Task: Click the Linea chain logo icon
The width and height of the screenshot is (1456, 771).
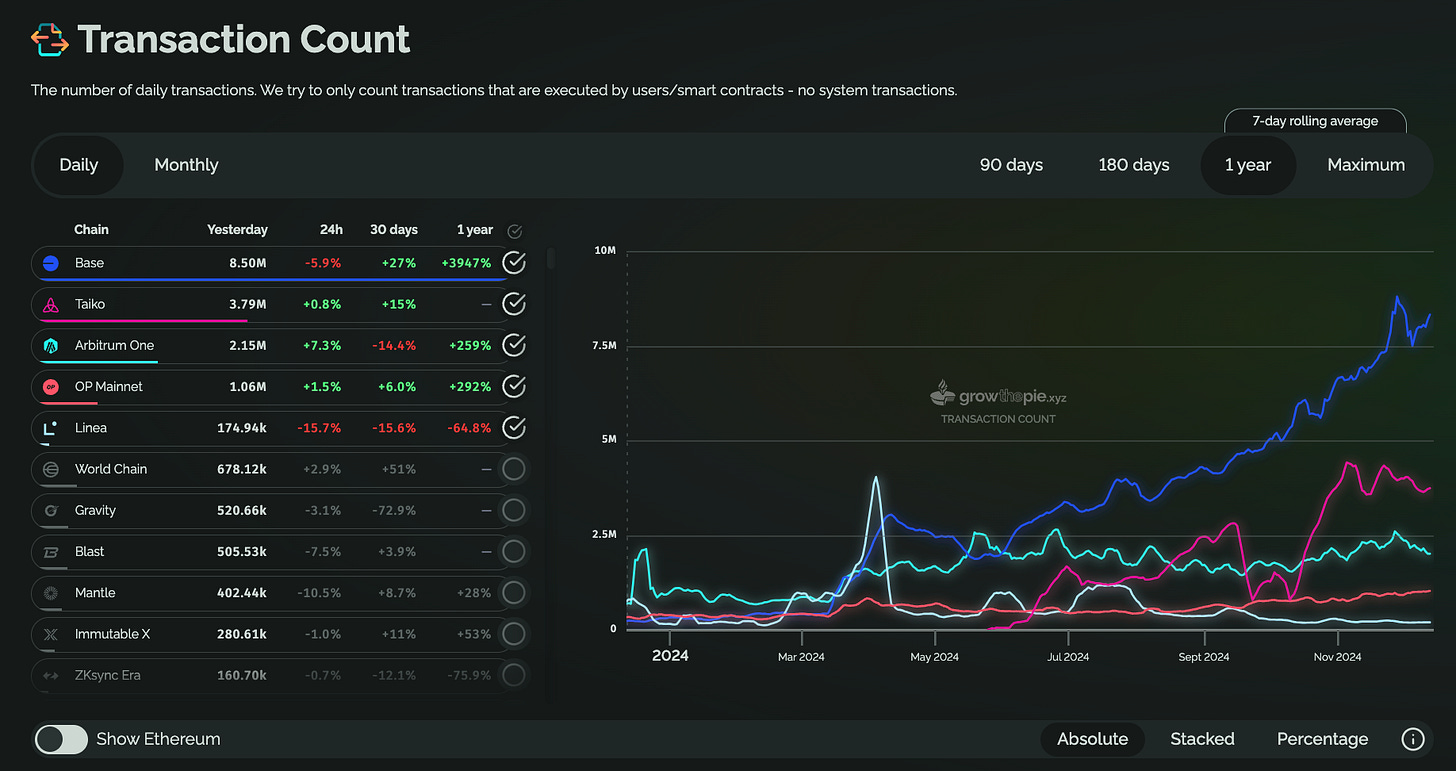Action: [50, 428]
